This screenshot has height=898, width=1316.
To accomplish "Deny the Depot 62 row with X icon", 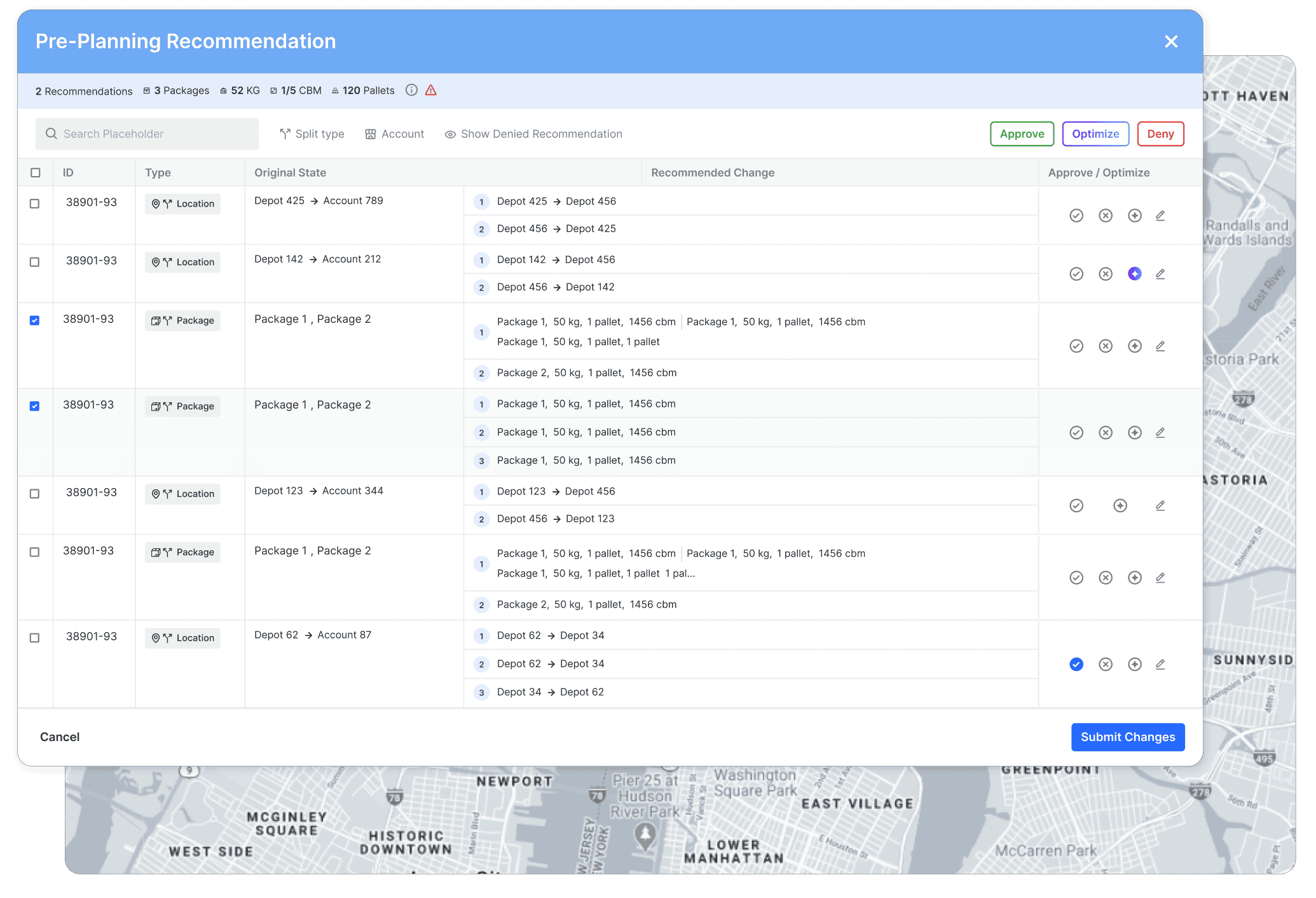I will click(x=1106, y=664).
